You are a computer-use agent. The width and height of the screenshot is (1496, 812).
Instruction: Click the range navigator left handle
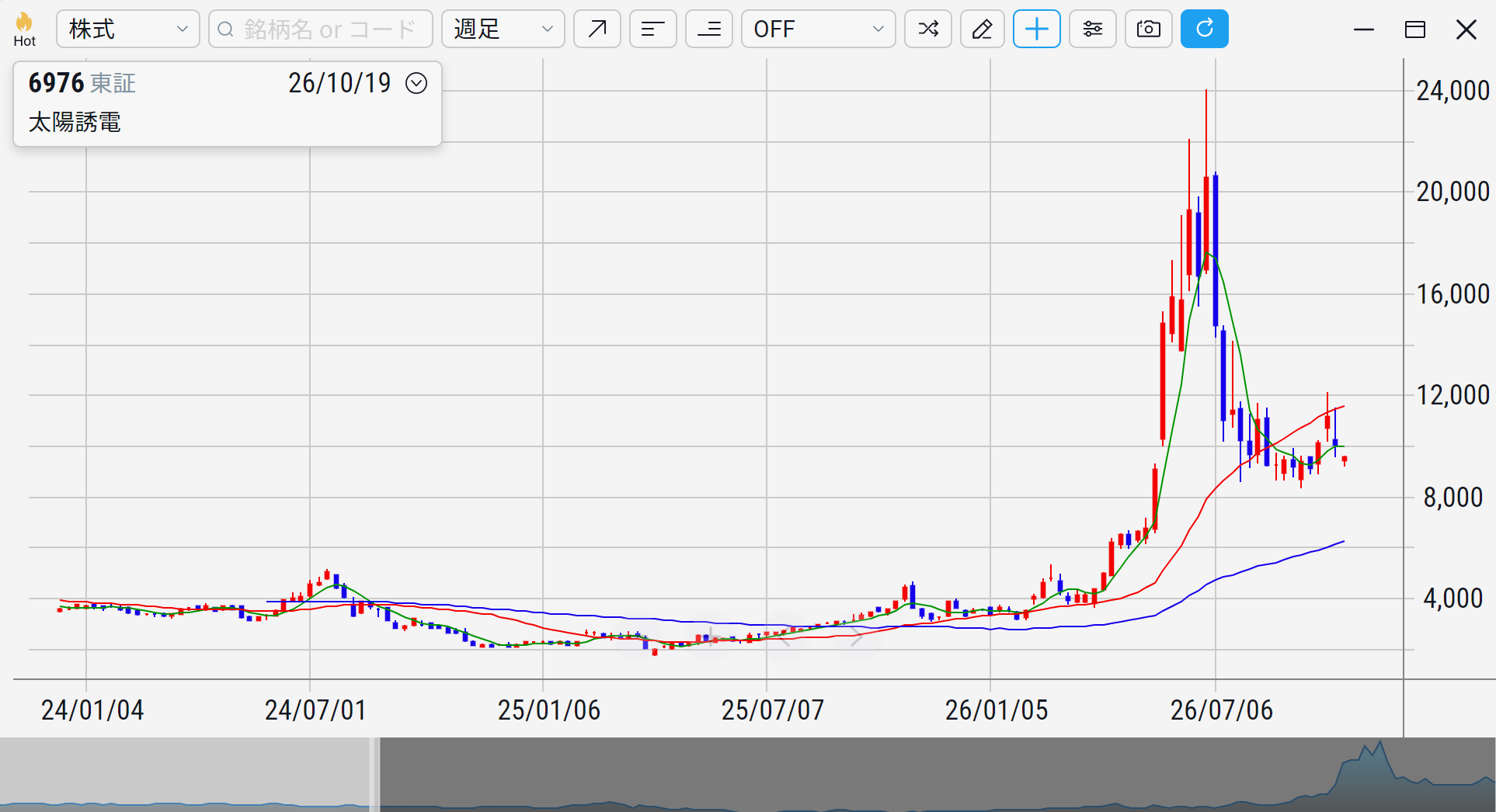(374, 775)
